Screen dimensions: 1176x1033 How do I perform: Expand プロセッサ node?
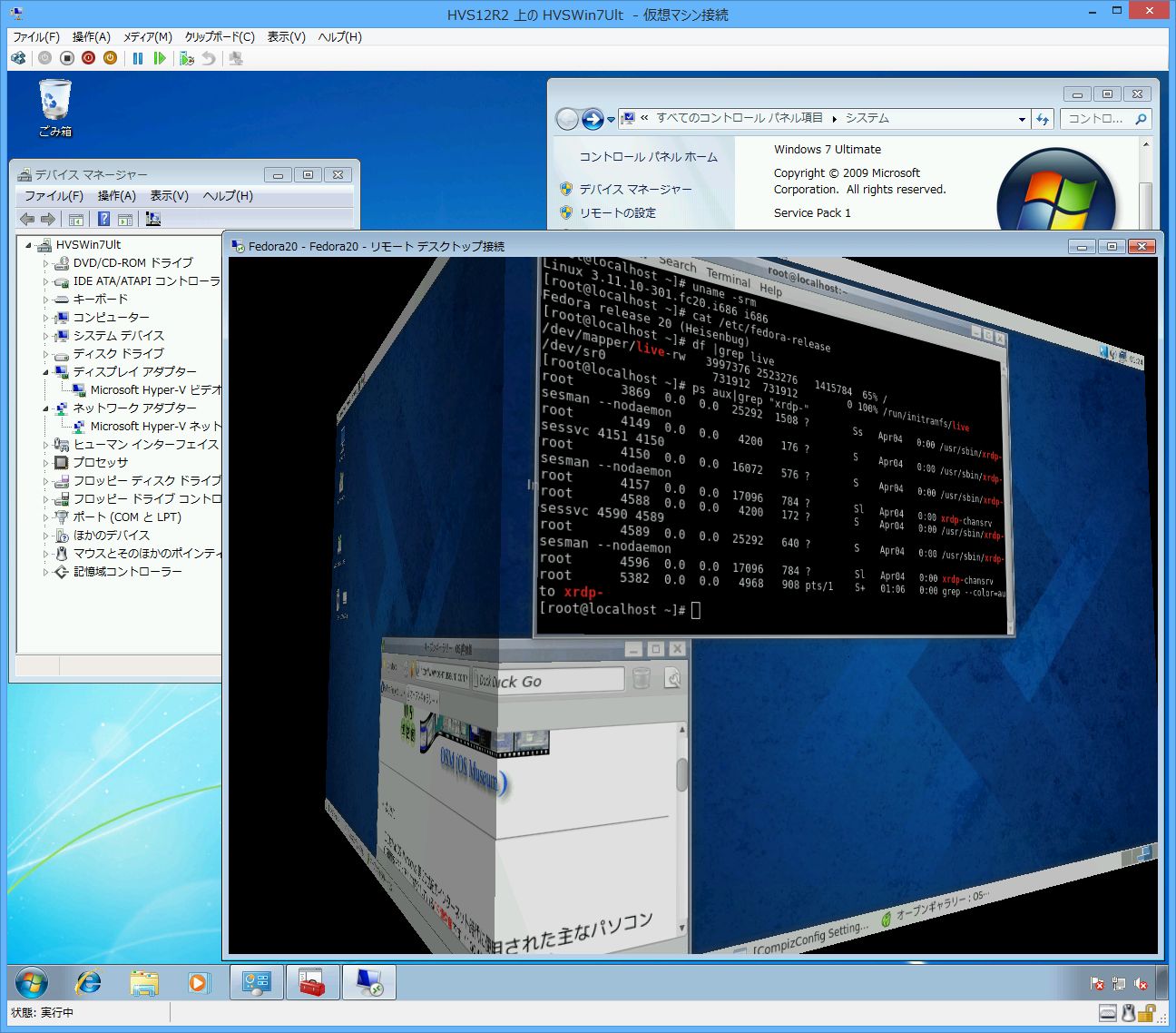45,463
